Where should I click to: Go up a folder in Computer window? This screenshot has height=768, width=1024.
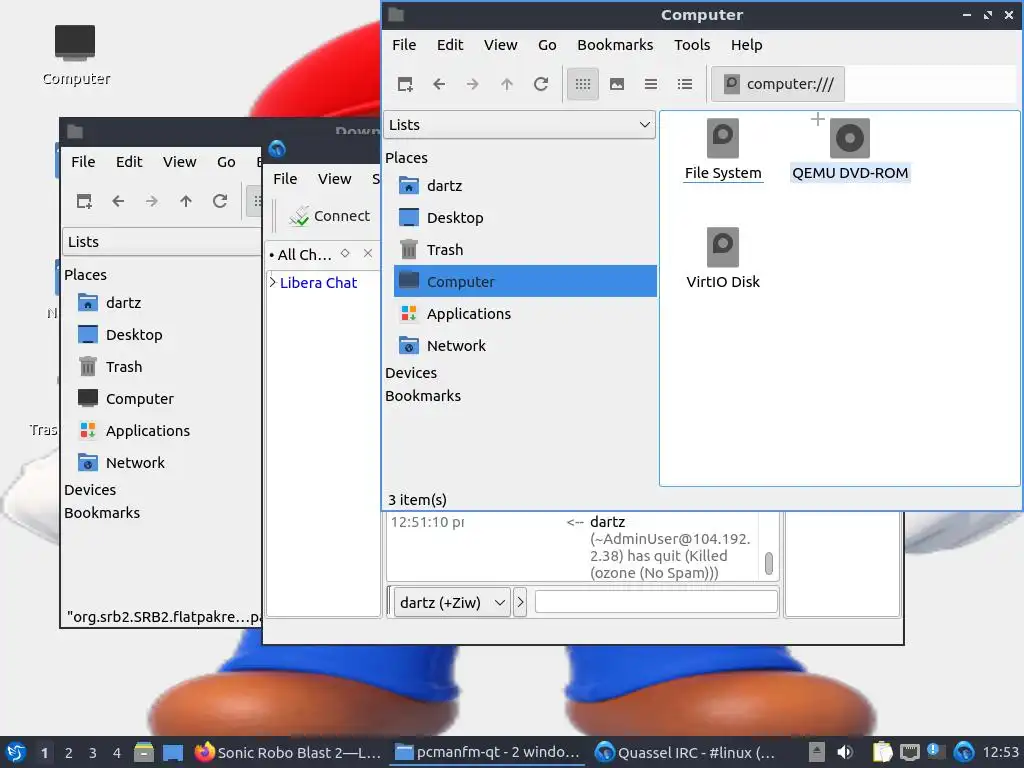(507, 84)
